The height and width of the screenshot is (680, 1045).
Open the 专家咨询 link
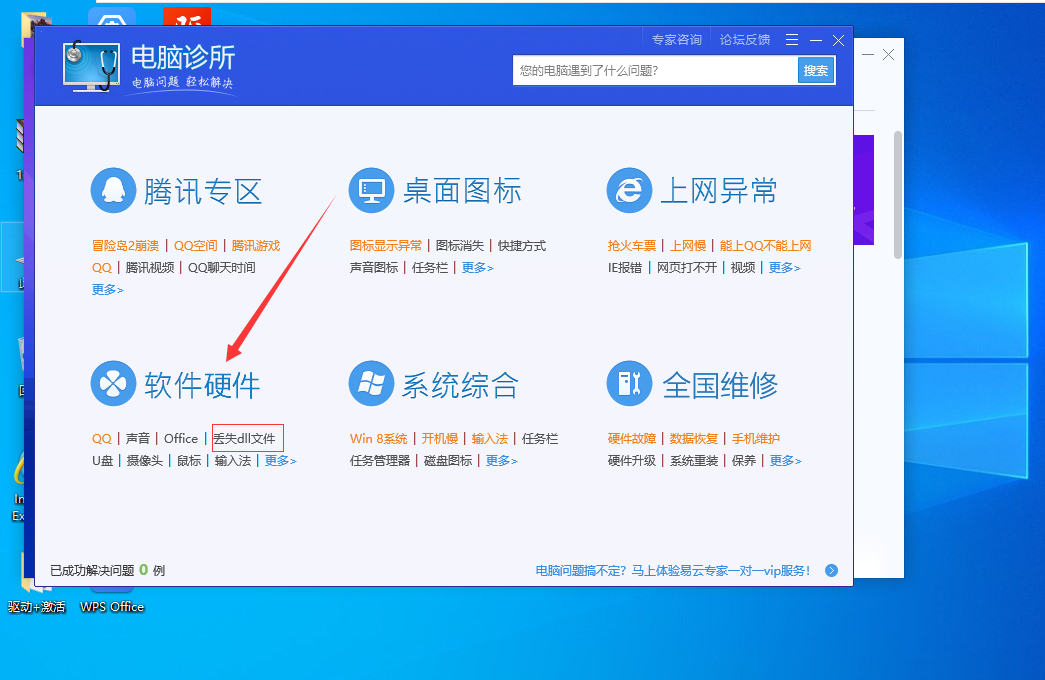pos(676,40)
